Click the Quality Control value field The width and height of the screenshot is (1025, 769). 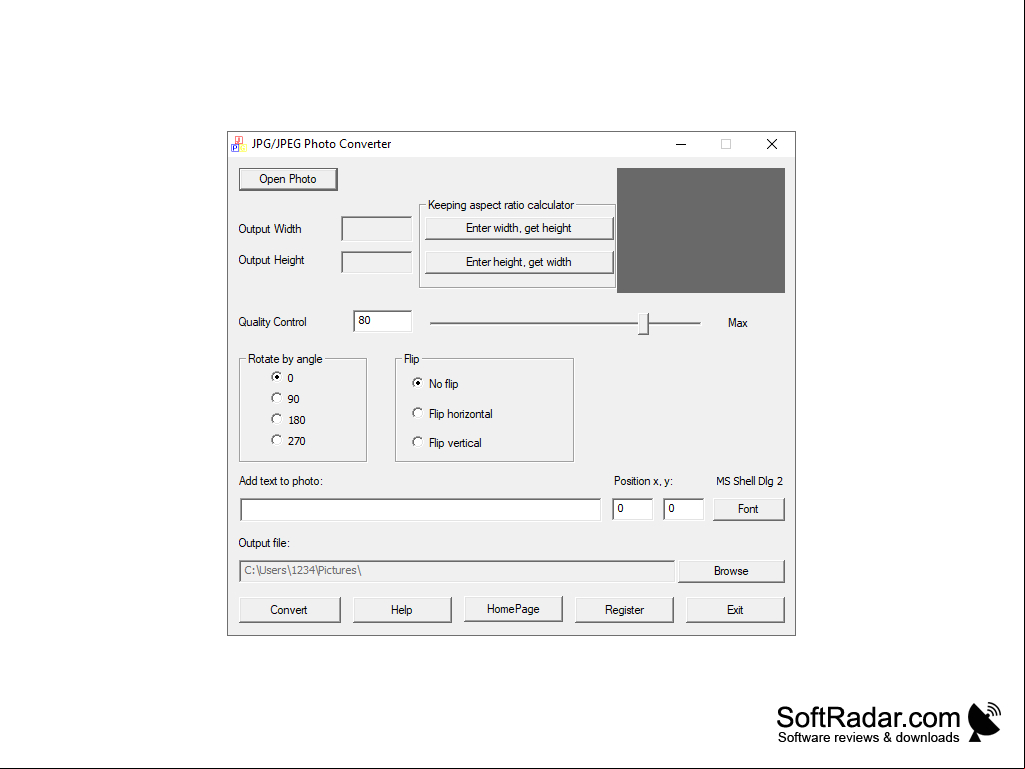click(x=382, y=321)
